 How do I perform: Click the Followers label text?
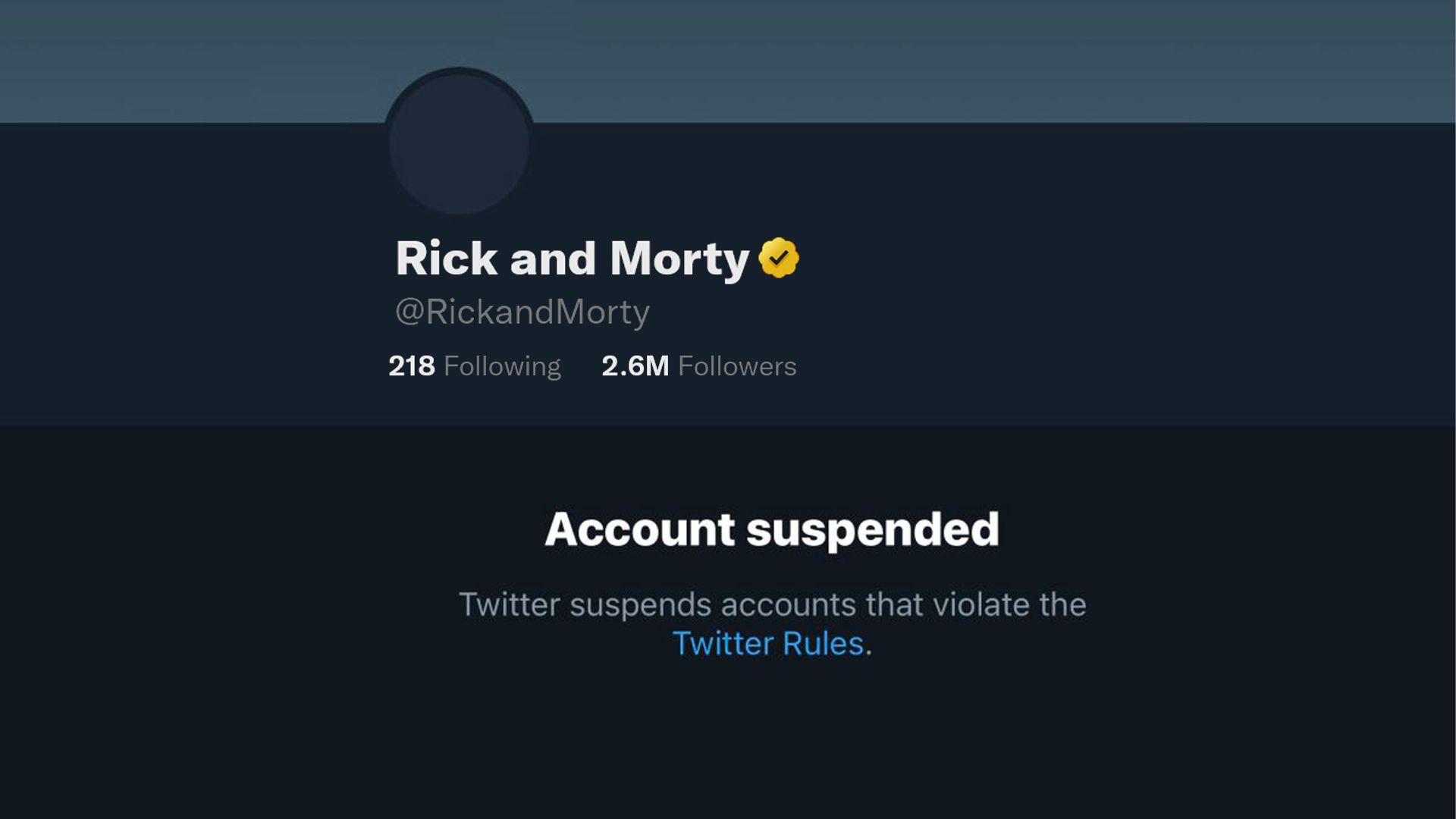738,366
